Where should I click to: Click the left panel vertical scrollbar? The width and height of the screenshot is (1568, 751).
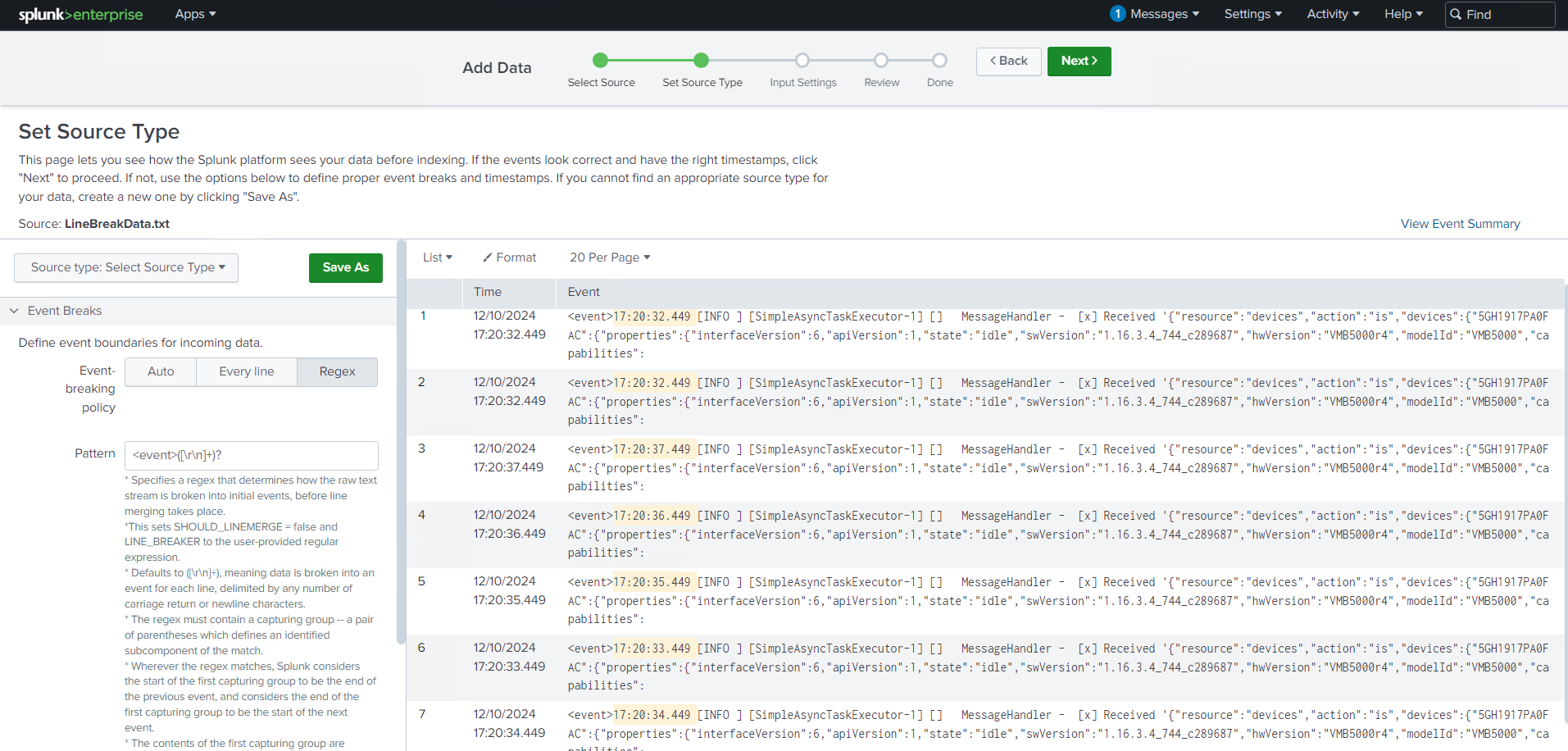pyautogui.click(x=401, y=443)
